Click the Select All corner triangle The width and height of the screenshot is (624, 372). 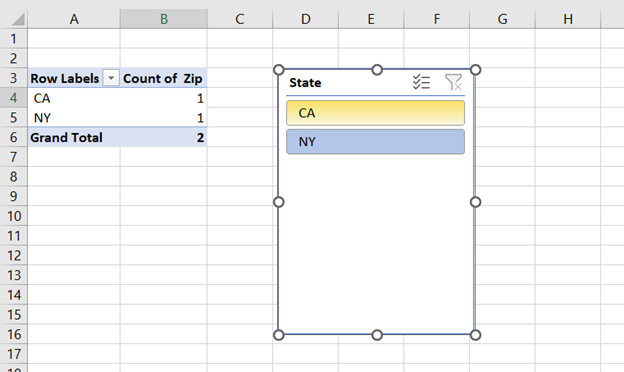pyautogui.click(x=16, y=18)
